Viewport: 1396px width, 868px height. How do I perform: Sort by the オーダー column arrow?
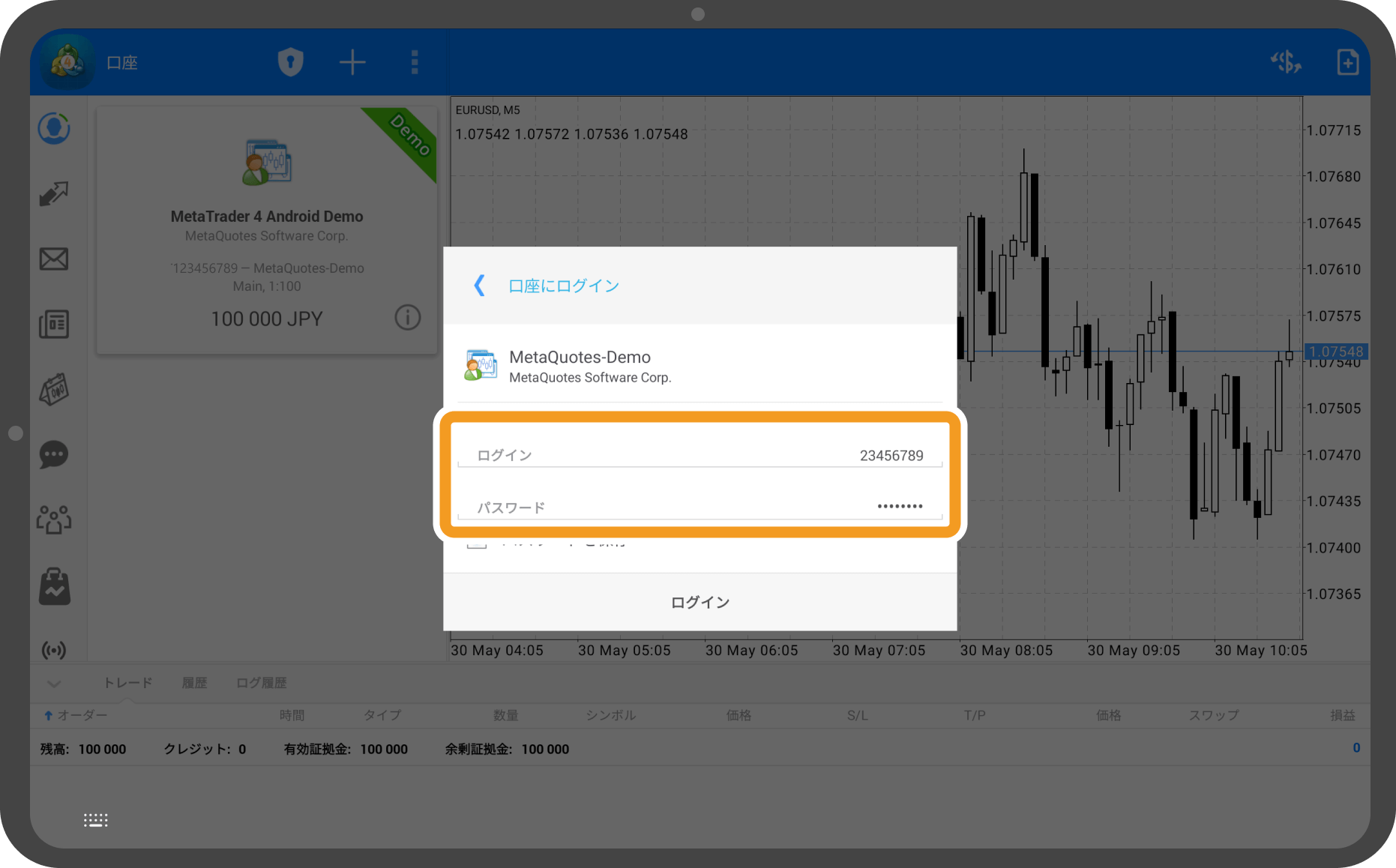click(48, 716)
